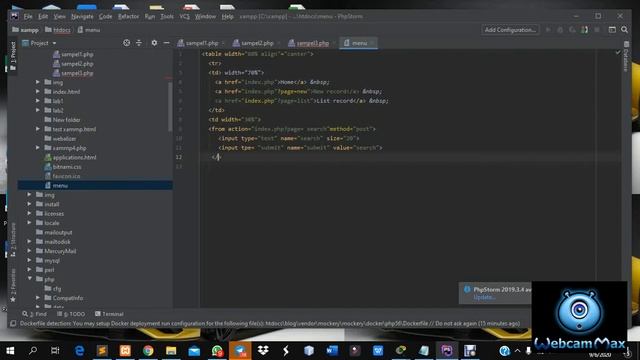This screenshot has width=640, height=360.
Task: Expand the xammp4.php folder
Action: [x=38, y=148]
